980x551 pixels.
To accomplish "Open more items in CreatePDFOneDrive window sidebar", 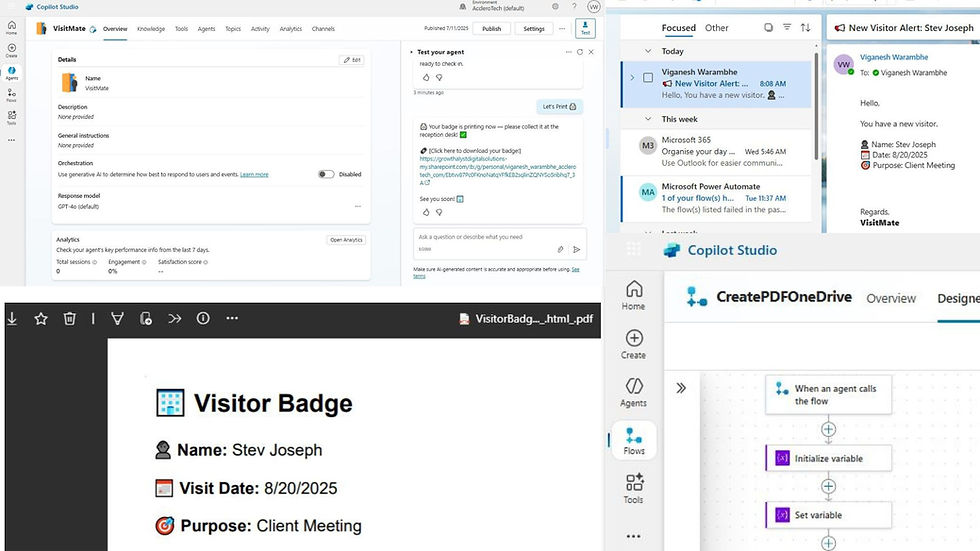I will click(633, 536).
